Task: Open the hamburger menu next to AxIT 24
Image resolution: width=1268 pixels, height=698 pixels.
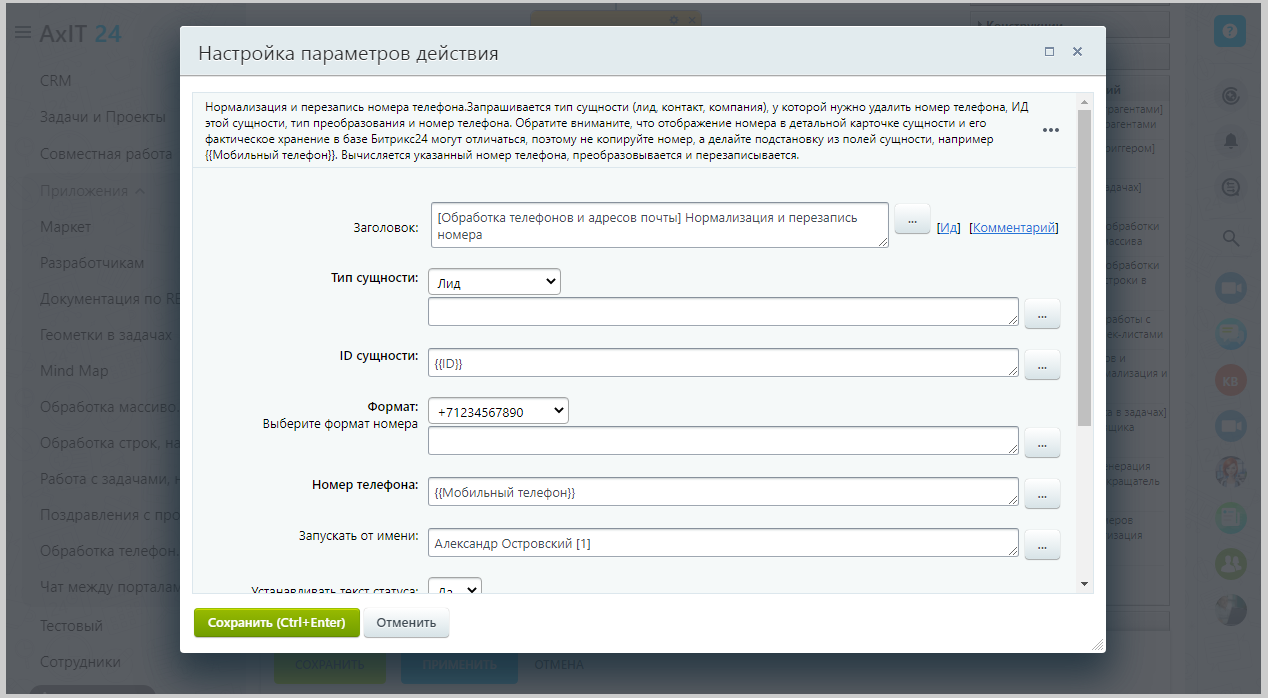Action: 22,33
